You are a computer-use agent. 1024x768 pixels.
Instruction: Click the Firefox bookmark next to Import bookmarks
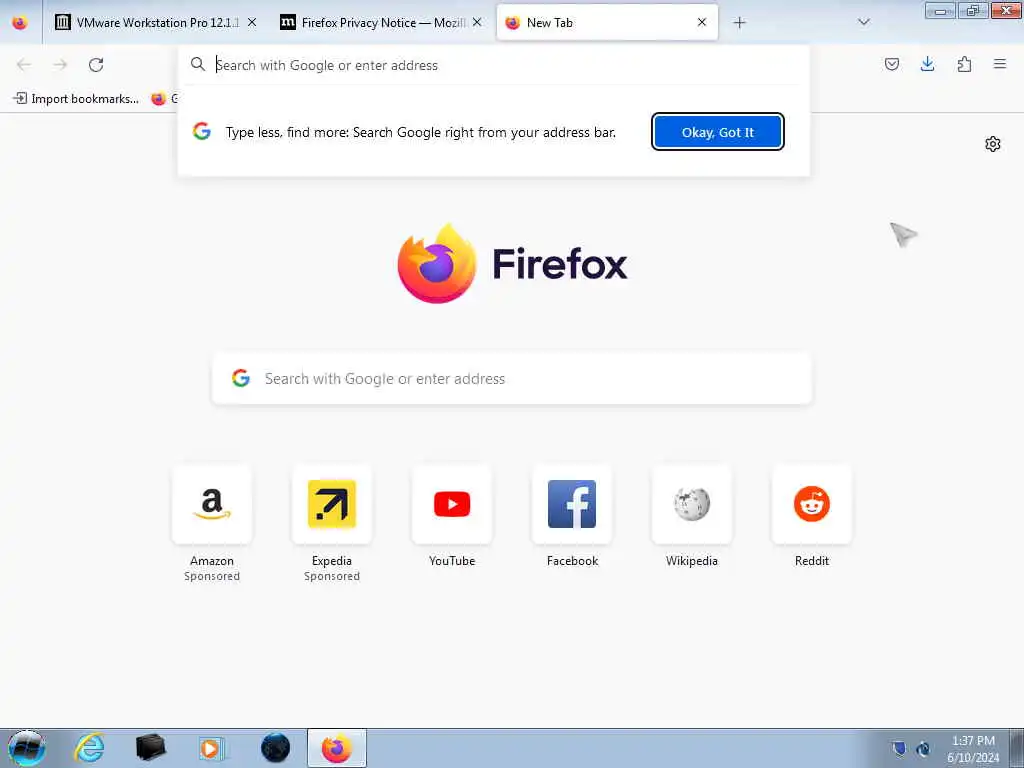point(163,99)
